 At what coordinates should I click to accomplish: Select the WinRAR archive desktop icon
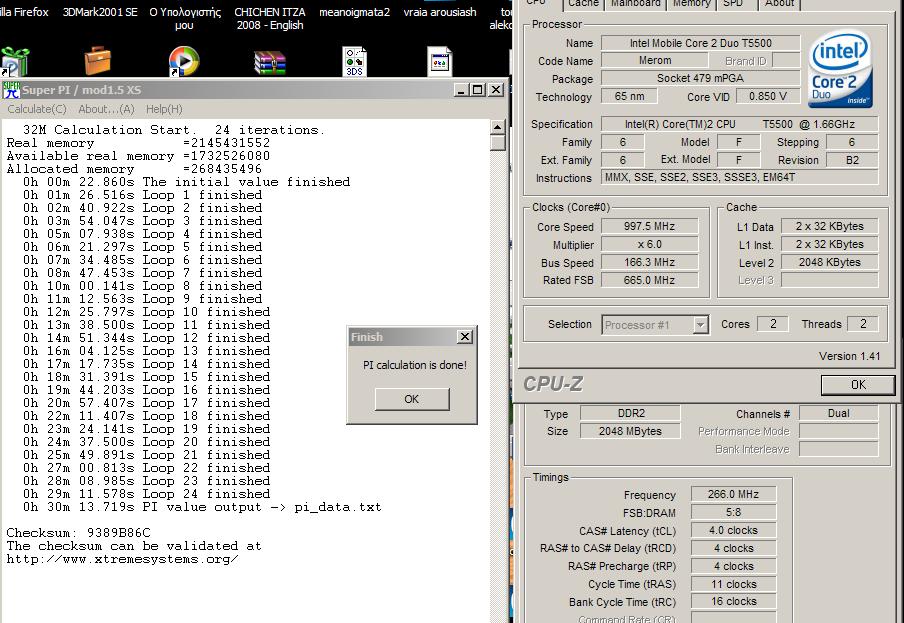coord(269,62)
